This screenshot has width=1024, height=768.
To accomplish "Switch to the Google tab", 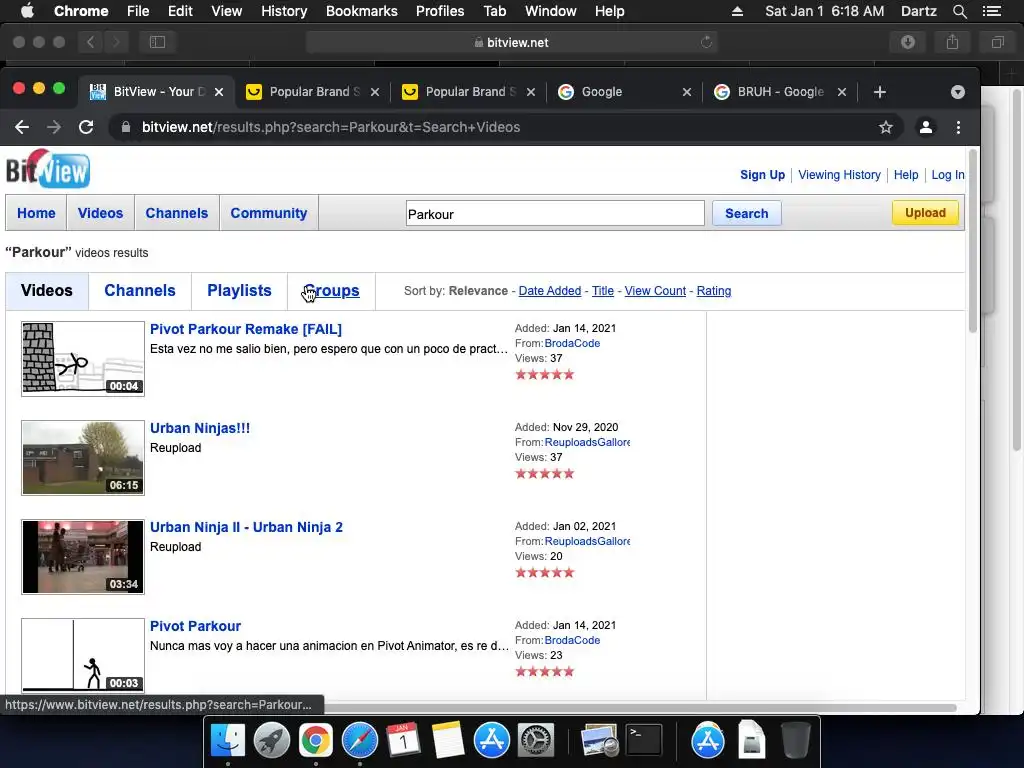I will tap(624, 92).
